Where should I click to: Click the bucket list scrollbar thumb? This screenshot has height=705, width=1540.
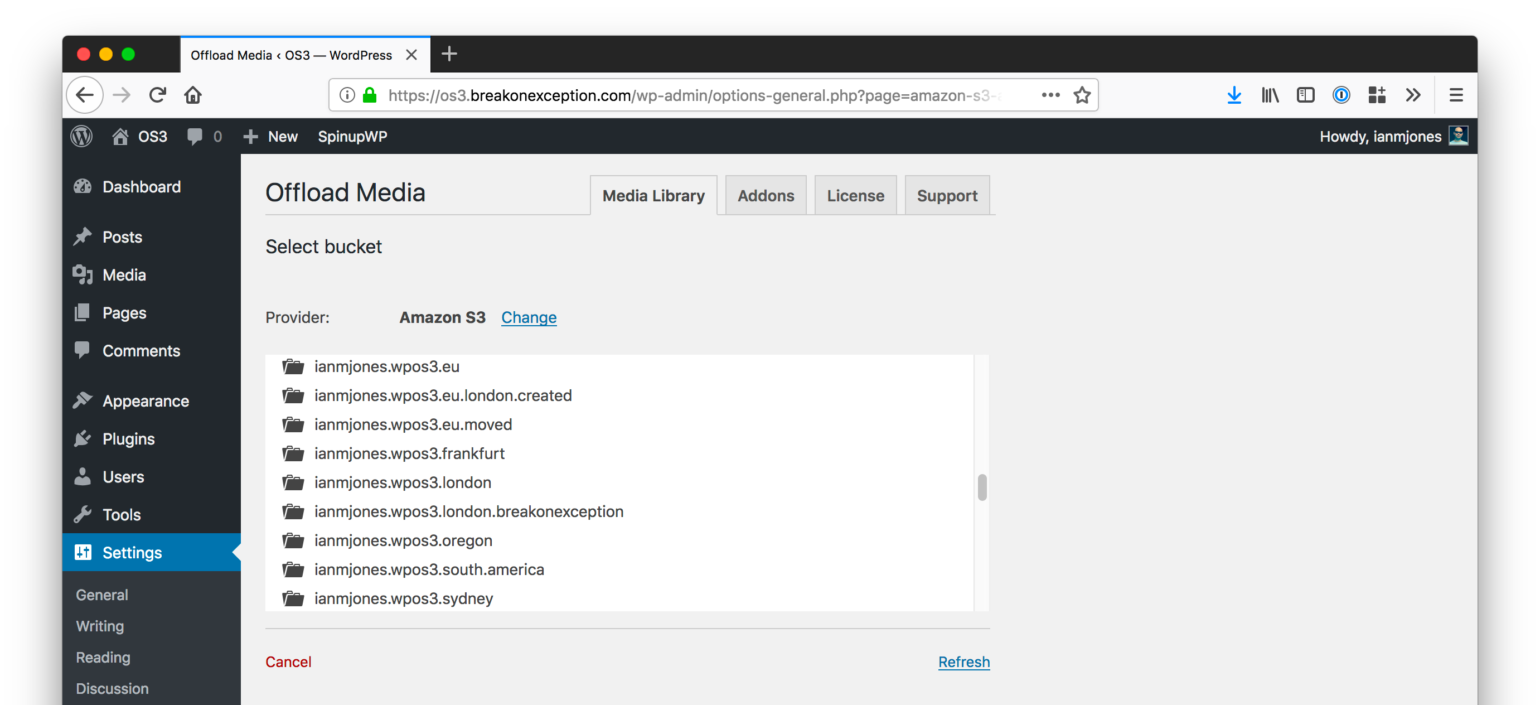coord(982,488)
